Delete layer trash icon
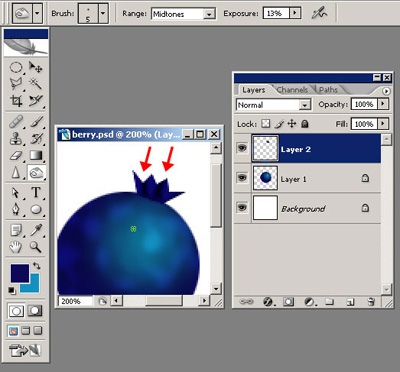400x372 pixels. 371,302
